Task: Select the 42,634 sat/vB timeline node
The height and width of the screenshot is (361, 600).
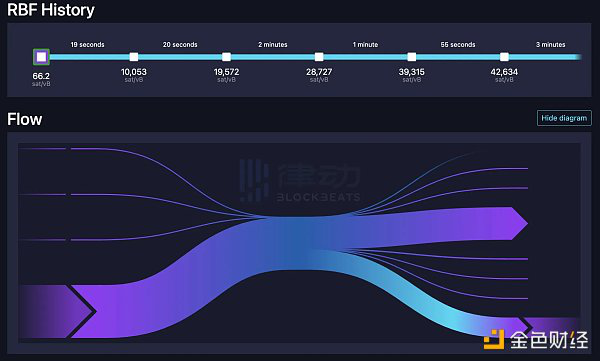Action: tap(504, 57)
